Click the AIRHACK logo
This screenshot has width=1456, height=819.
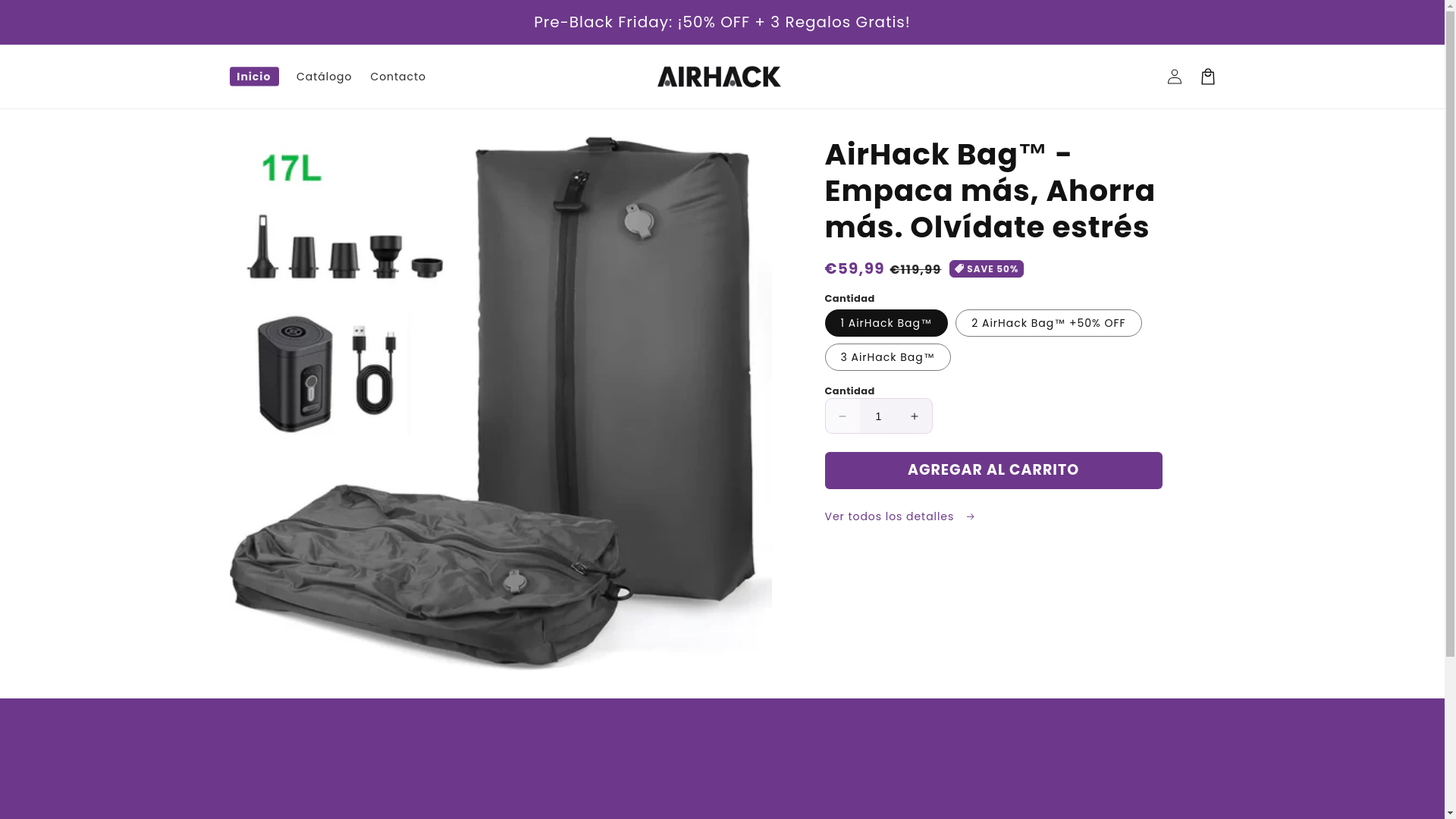click(719, 77)
